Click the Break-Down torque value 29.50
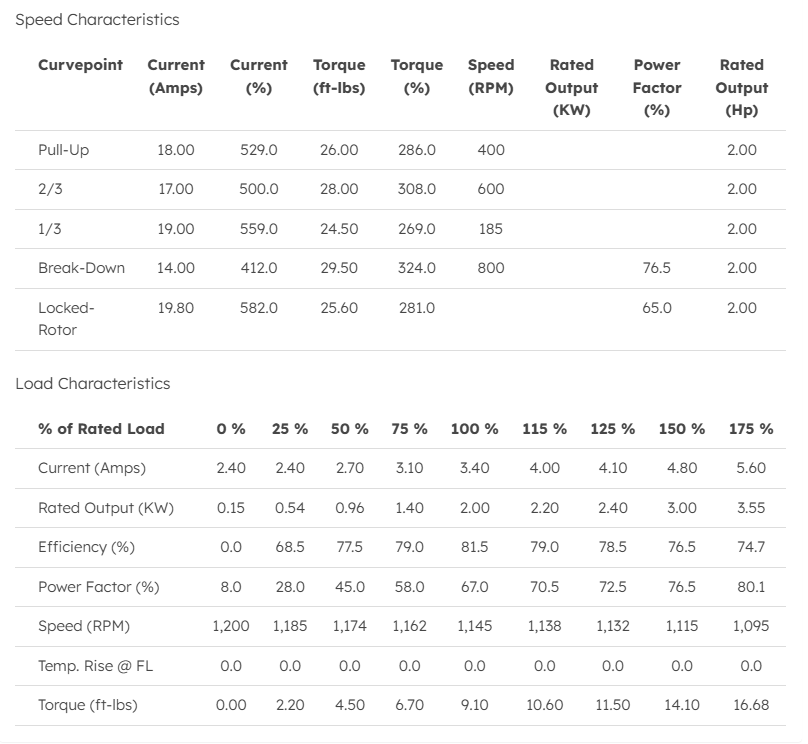 (x=339, y=268)
